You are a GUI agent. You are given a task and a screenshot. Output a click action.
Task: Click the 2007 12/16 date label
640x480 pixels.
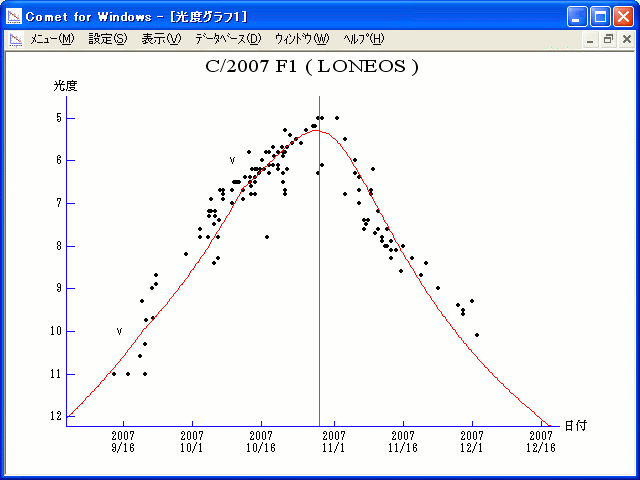pos(541,442)
